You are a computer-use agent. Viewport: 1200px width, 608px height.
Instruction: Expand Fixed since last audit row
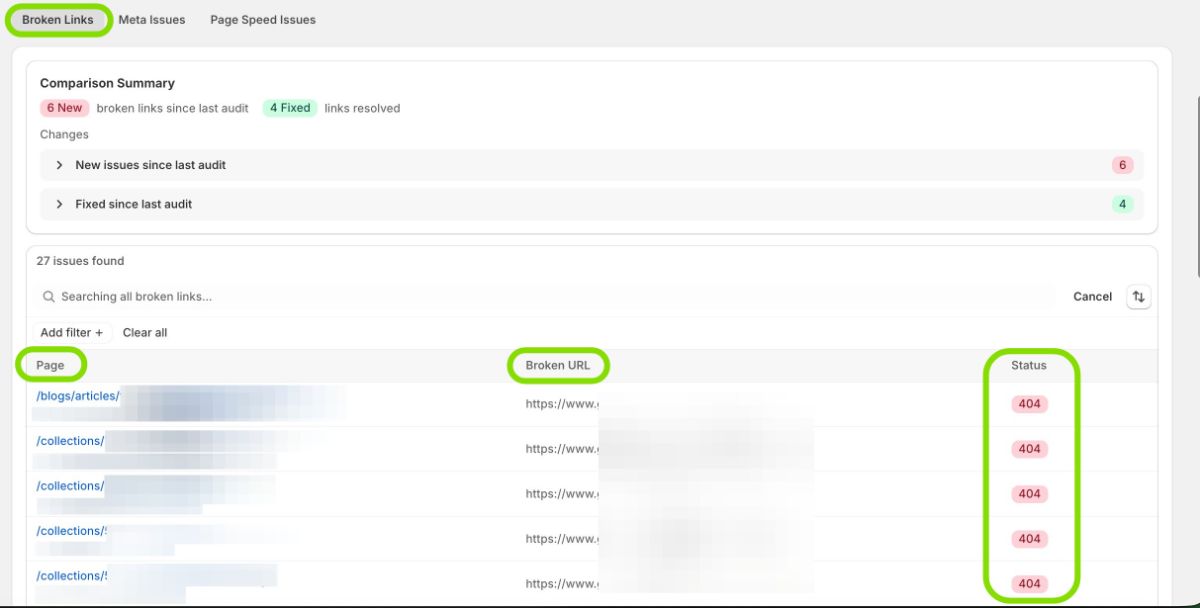point(133,204)
